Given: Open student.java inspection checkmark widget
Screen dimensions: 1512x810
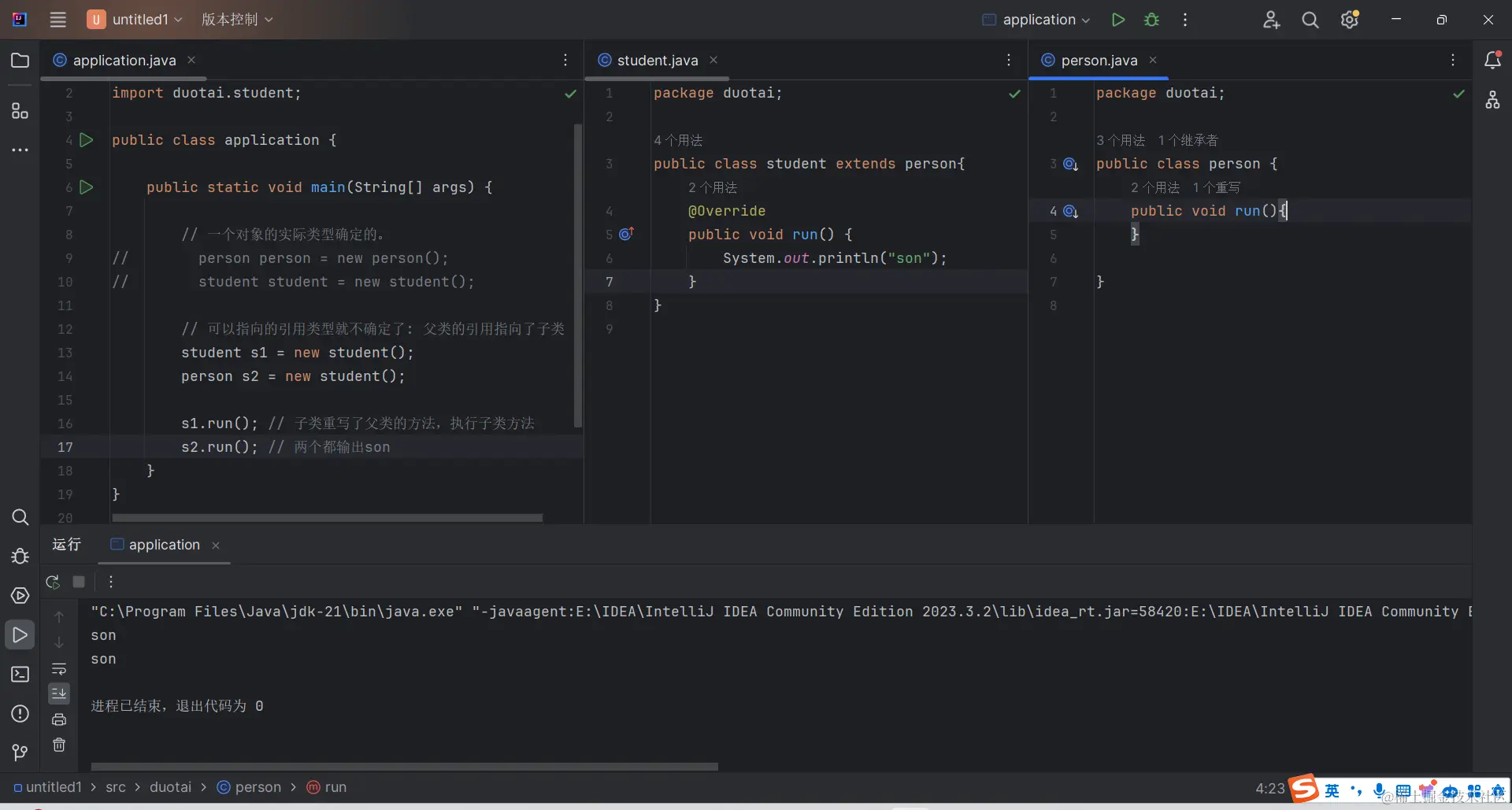Looking at the screenshot, I should pyautogui.click(x=1014, y=94).
